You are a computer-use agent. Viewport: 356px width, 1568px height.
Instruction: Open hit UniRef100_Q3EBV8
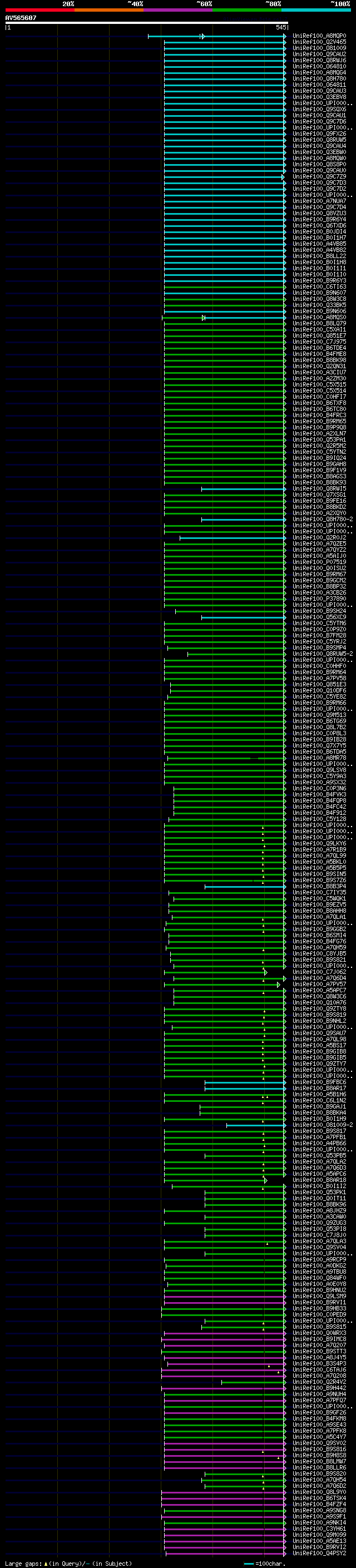pos(319,97)
